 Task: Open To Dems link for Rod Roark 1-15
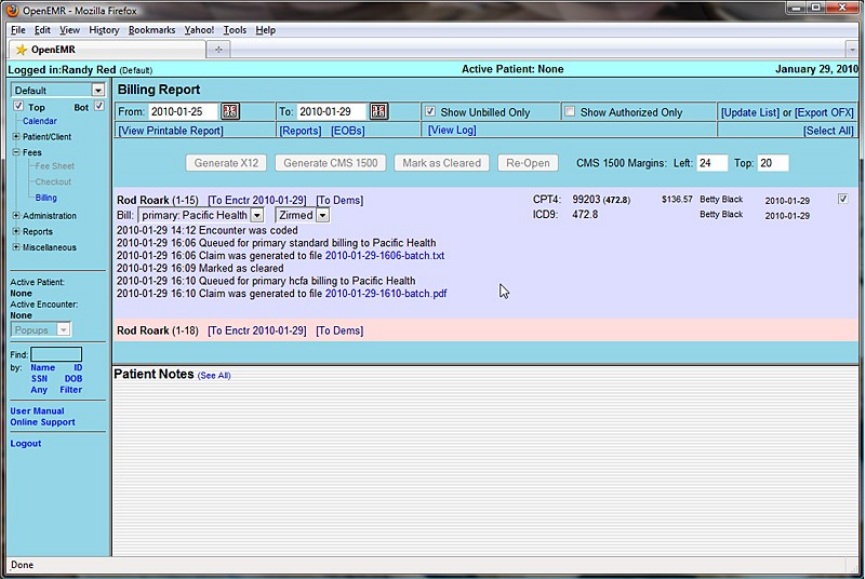click(340, 200)
